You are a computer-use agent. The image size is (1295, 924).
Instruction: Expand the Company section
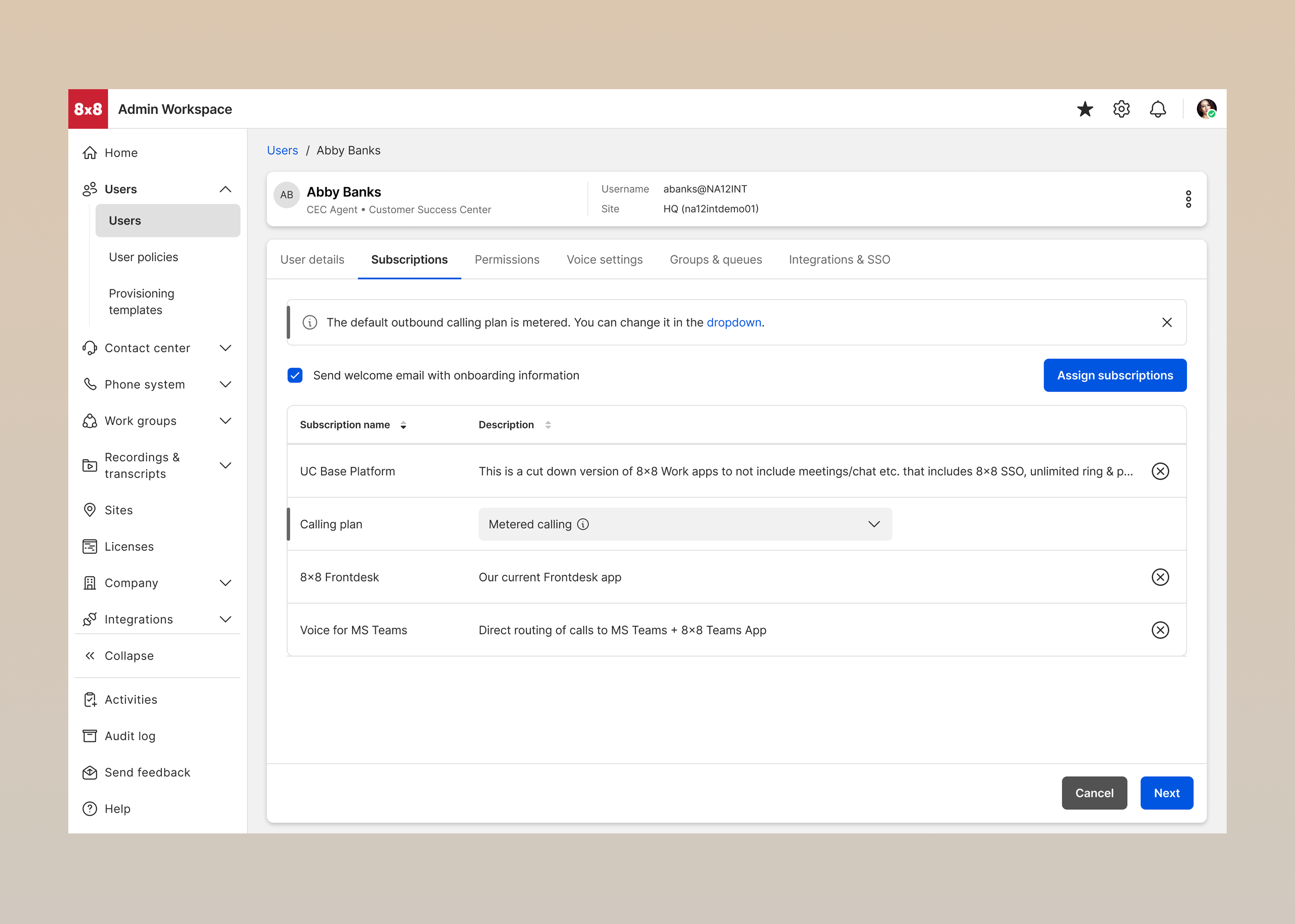pyautogui.click(x=225, y=583)
